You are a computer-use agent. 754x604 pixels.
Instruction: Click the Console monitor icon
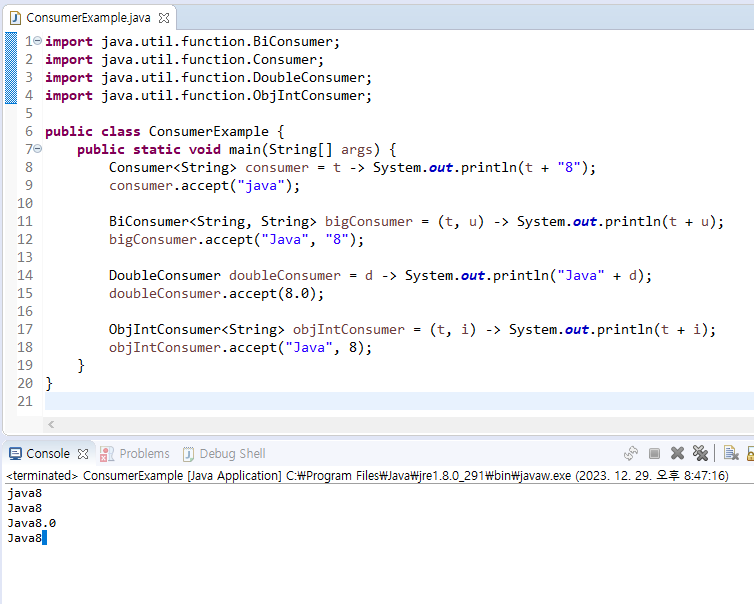pyautogui.click(x=15, y=453)
